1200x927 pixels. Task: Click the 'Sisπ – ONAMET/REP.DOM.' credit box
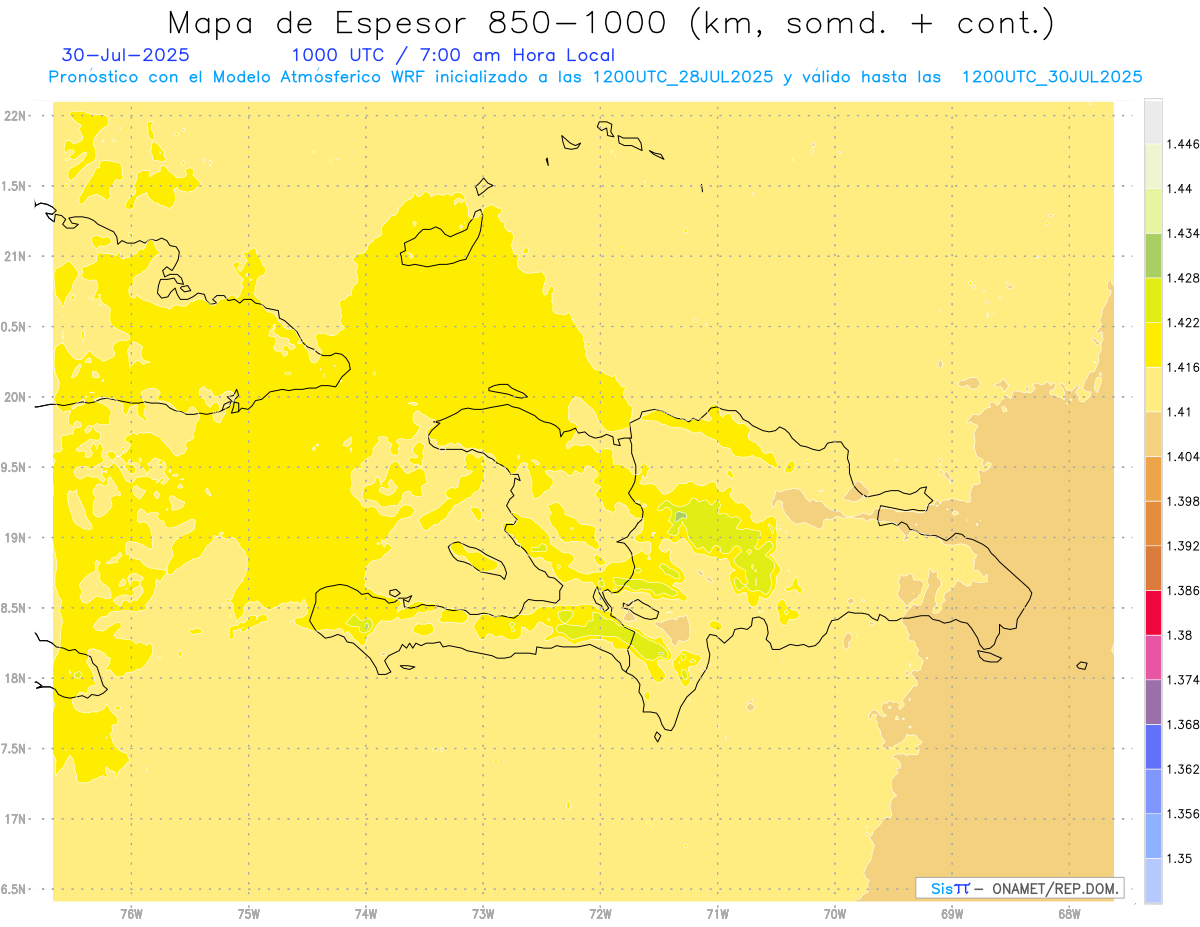[1020, 888]
